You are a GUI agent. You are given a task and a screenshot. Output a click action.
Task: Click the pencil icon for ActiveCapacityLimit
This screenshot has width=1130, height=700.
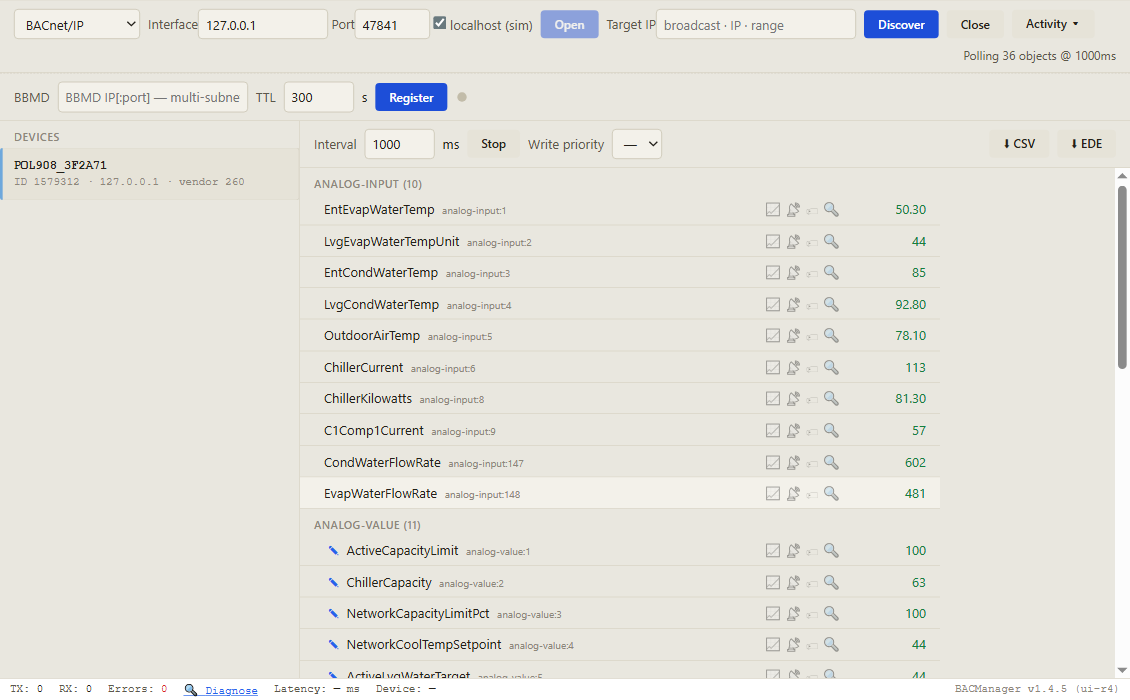tap(333, 551)
